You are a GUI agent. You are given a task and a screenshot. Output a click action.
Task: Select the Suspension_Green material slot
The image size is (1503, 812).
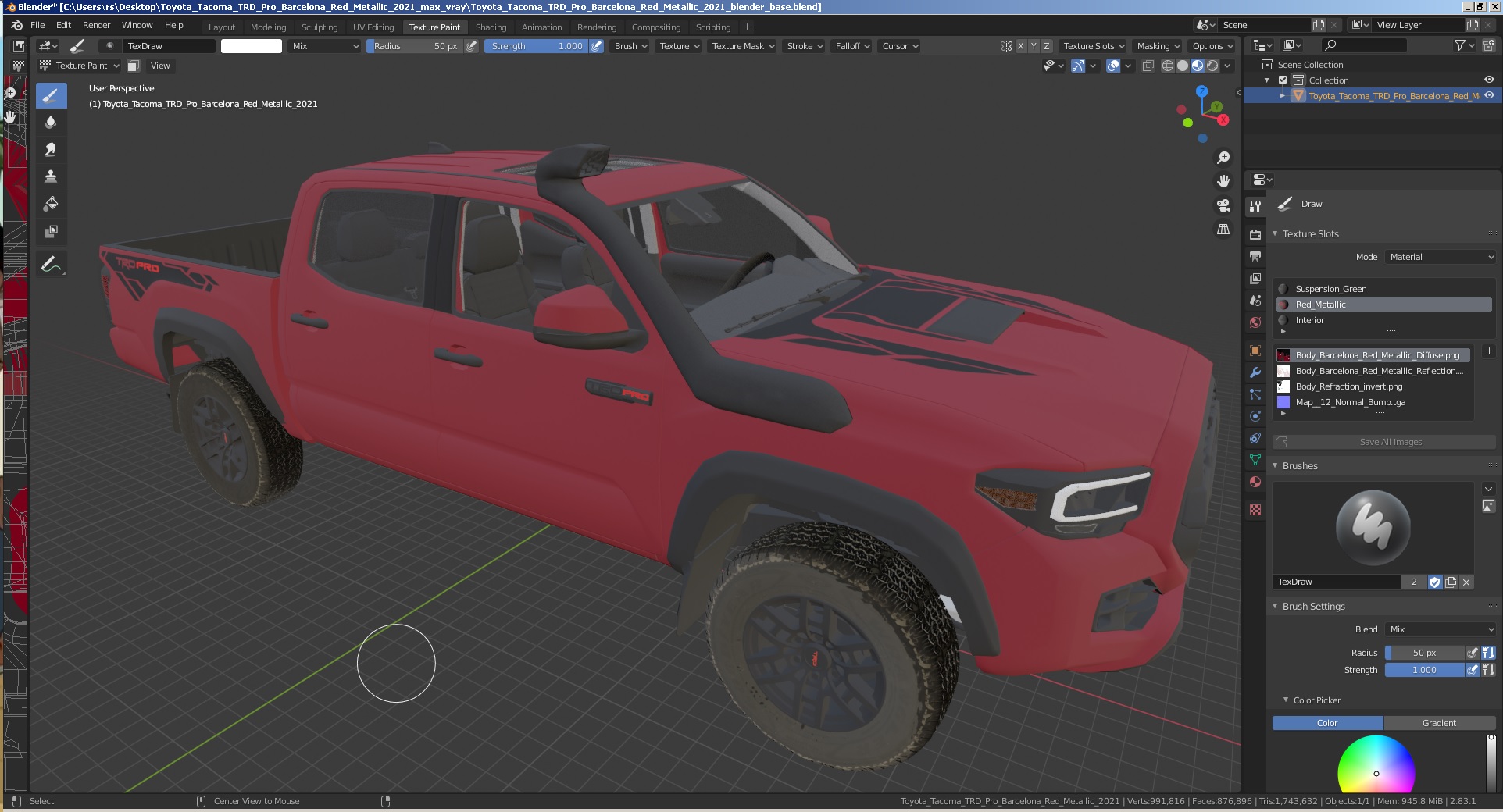(1384, 289)
